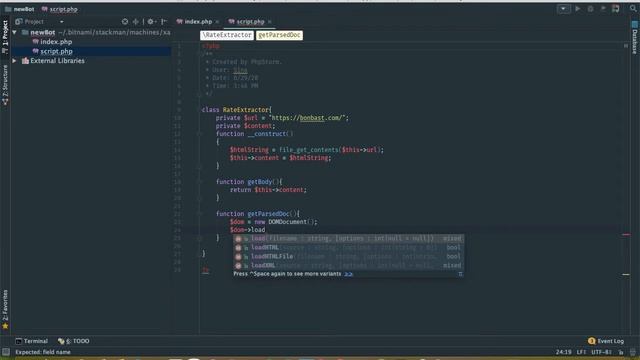Open the 2: Favorites tool window

coord(5,309)
